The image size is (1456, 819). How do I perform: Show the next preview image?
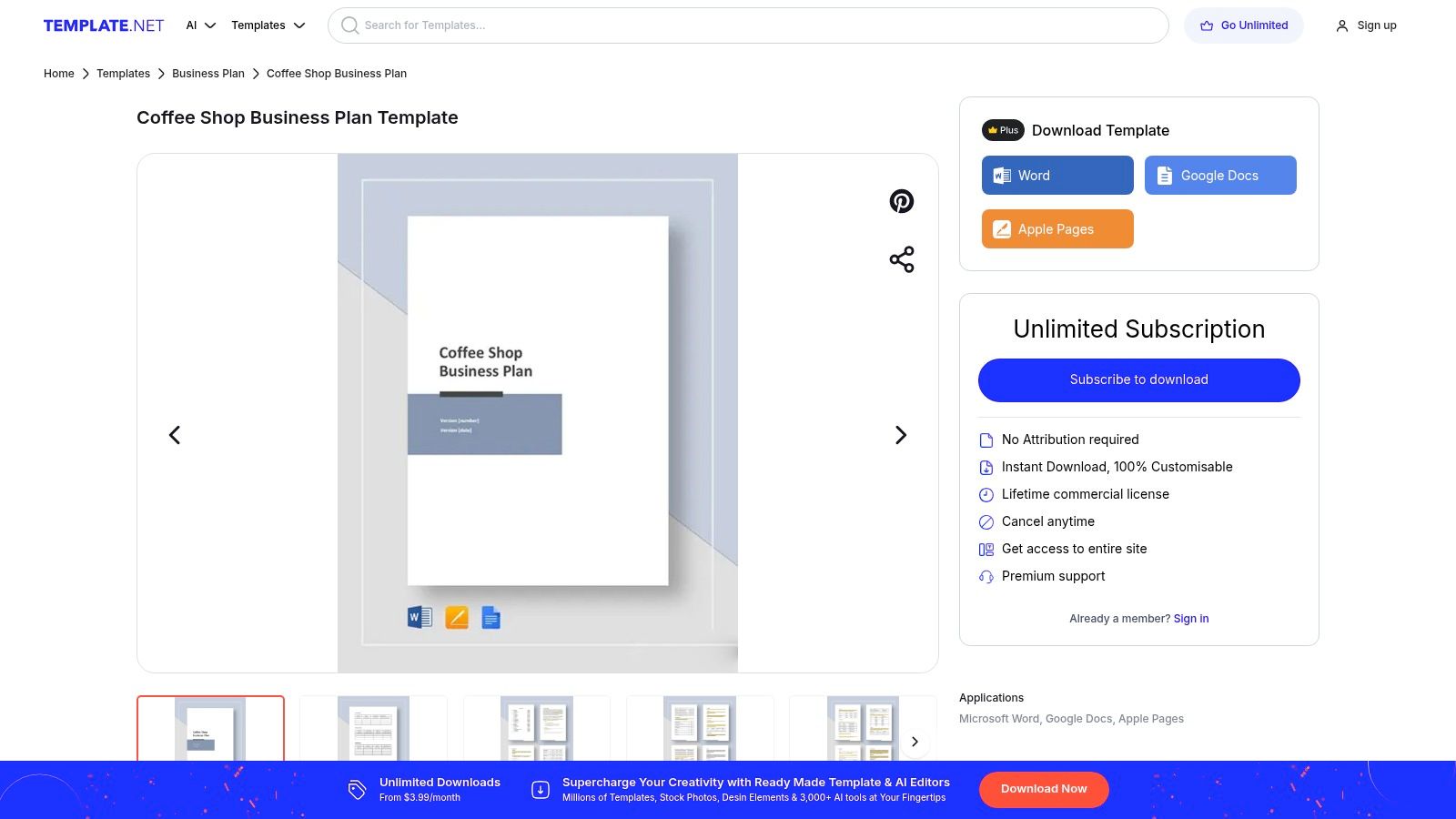(901, 435)
